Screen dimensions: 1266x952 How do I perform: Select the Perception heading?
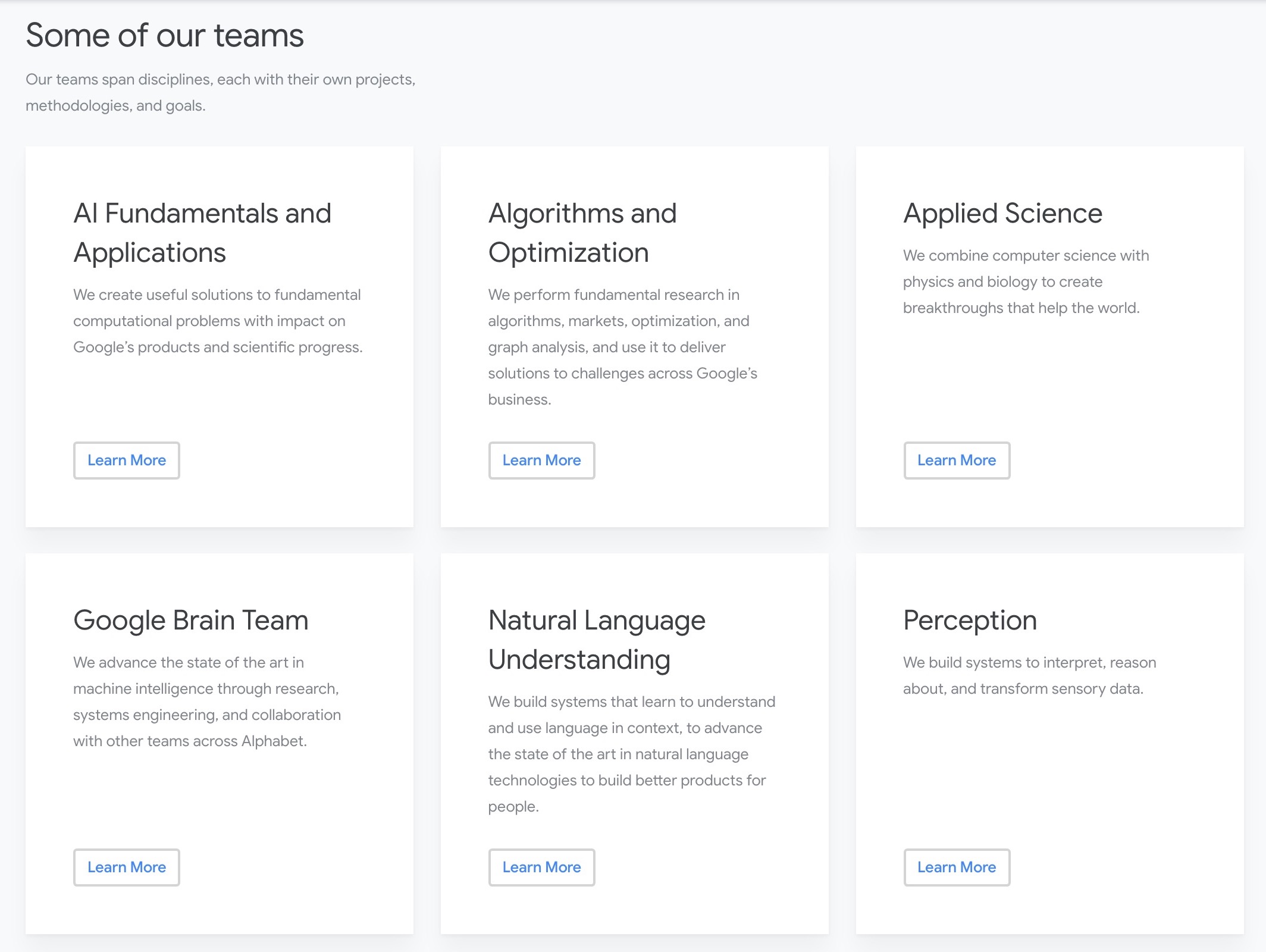click(x=969, y=620)
